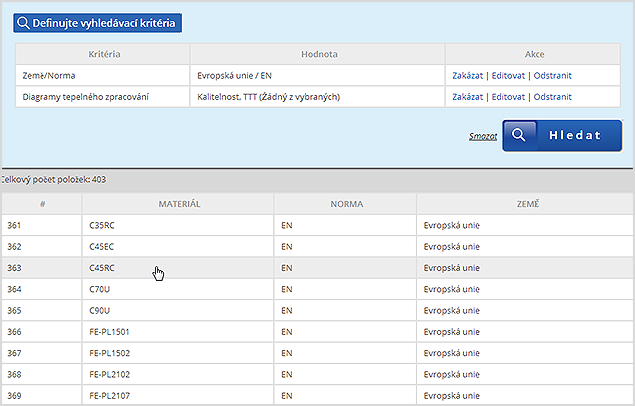Click row number 366
The width and height of the screenshot is (635, 406).
(14, 332)
